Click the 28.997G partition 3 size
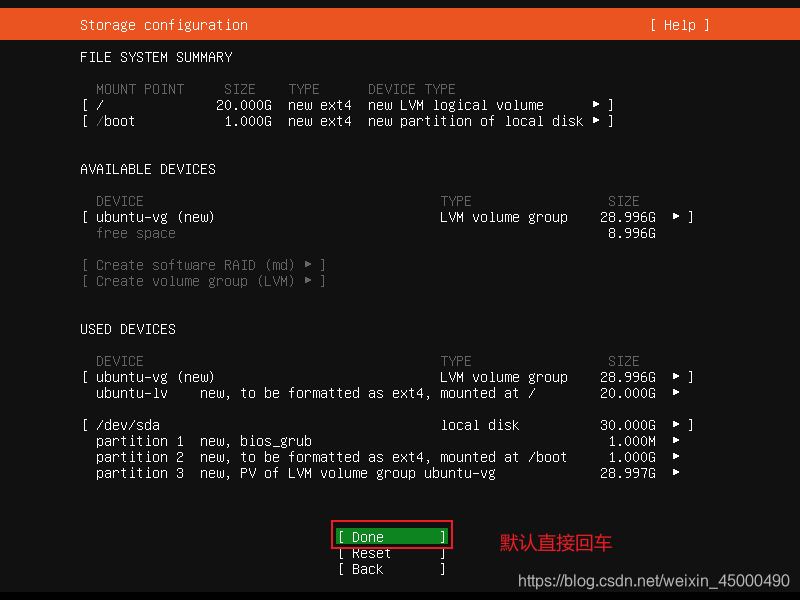The height and width of the screenshot is (600, 800). (x=628, y=473)
